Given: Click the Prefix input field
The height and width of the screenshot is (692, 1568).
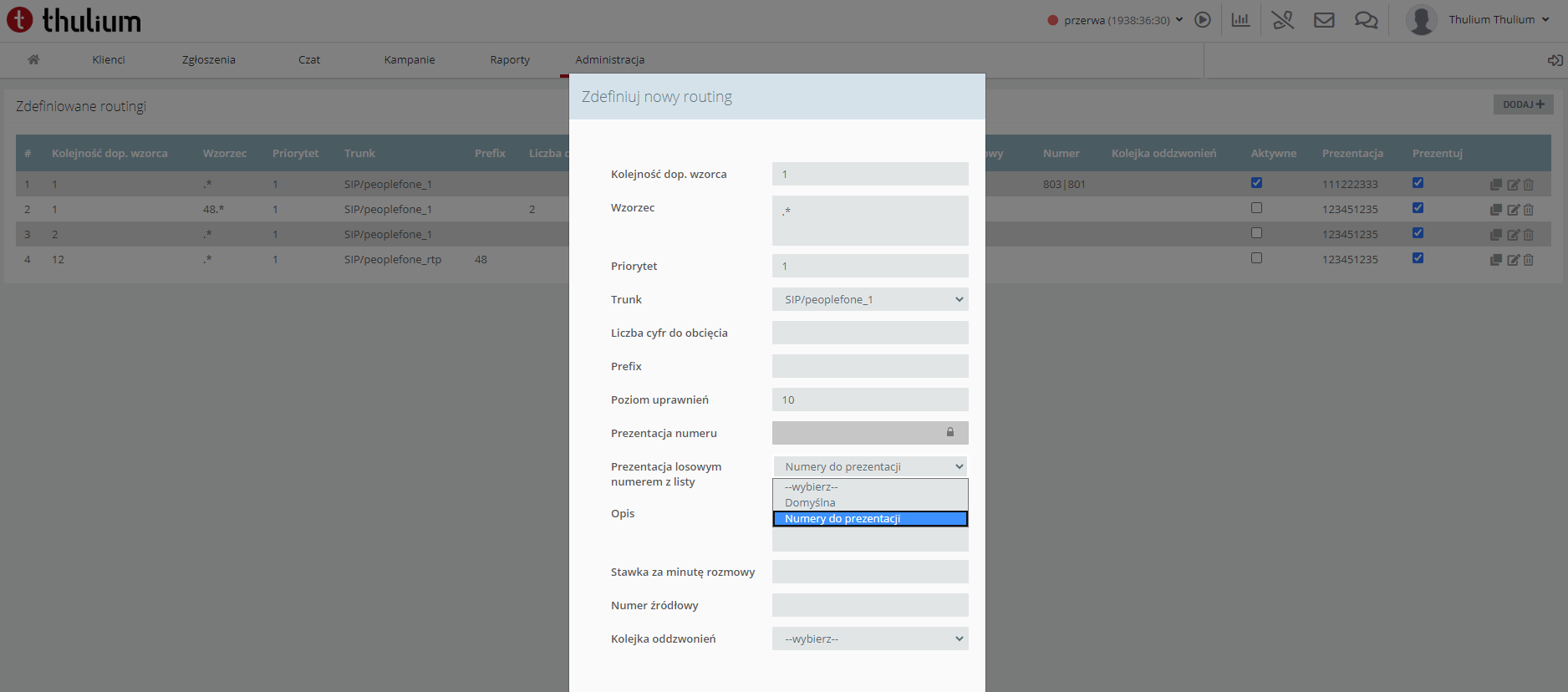Looking at the screenshot, I should (870, 366).
